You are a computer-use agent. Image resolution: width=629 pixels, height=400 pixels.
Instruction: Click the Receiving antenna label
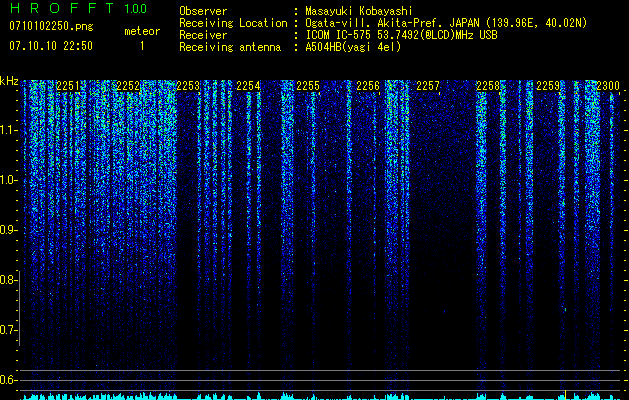click(230, 47)
